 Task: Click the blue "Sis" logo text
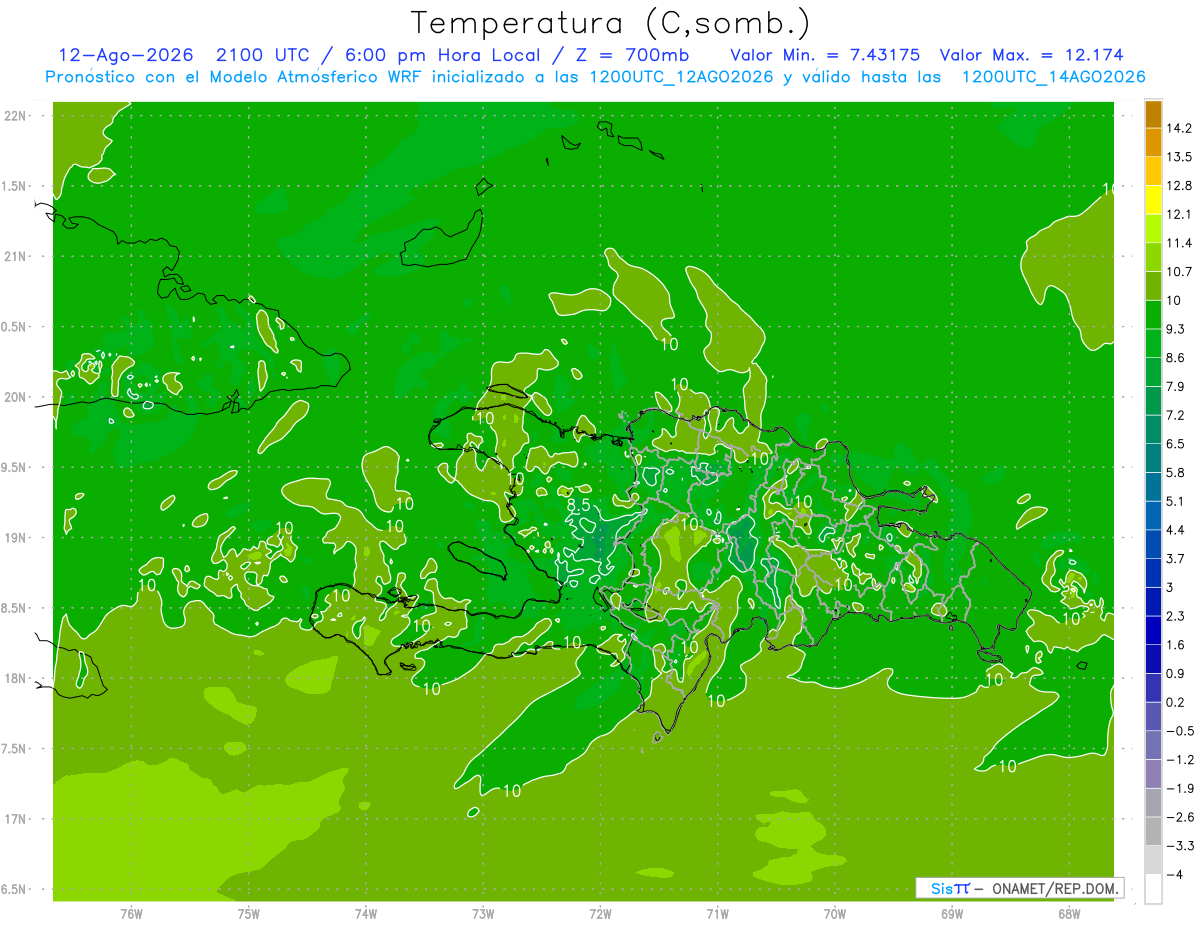[941, 888]
